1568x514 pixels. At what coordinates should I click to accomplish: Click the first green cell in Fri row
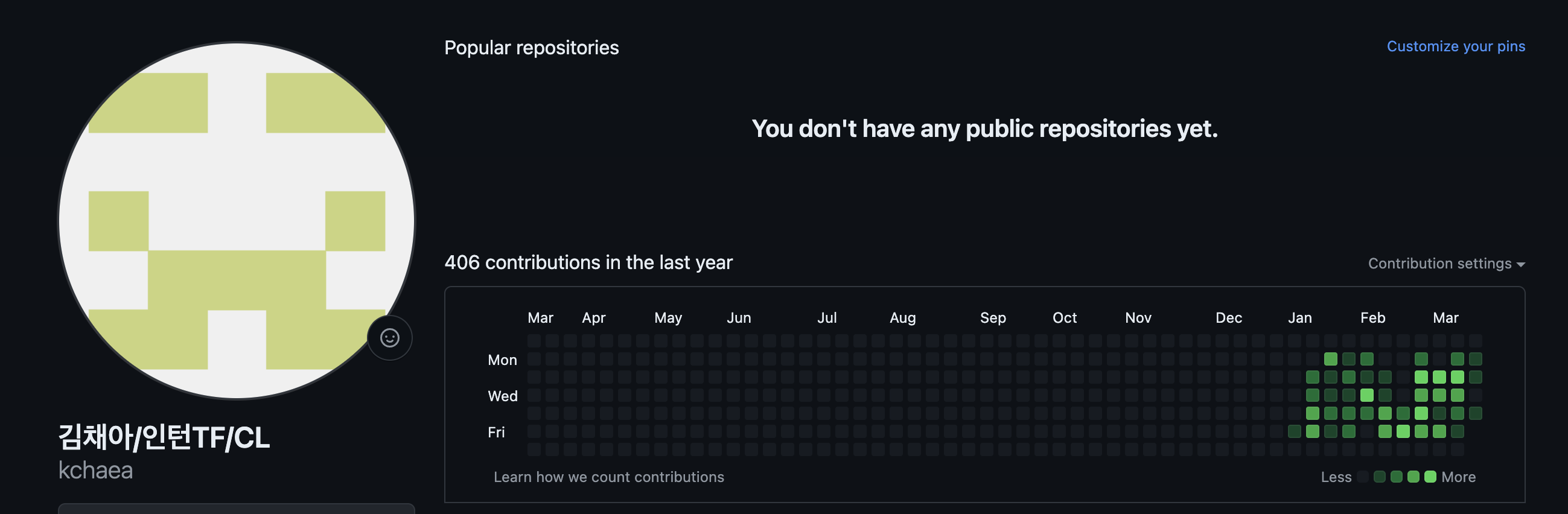pos(1295,431)
